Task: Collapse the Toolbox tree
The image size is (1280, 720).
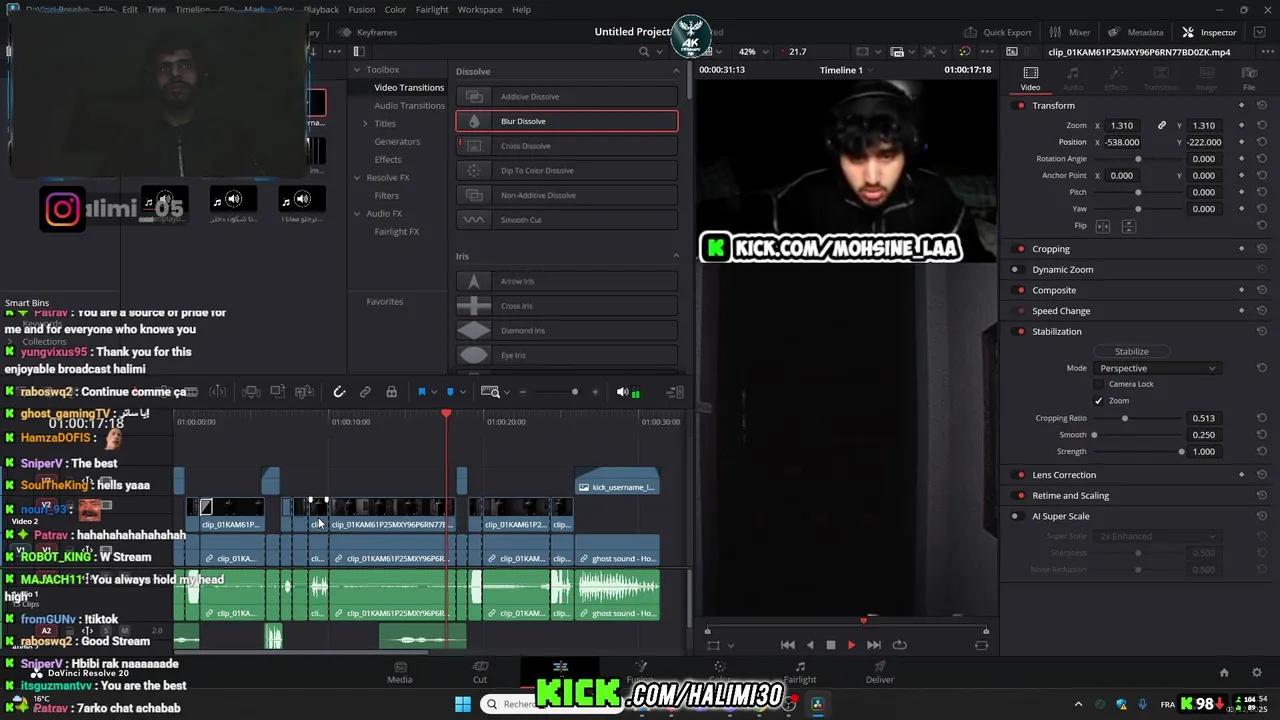Action: [357, 70]
